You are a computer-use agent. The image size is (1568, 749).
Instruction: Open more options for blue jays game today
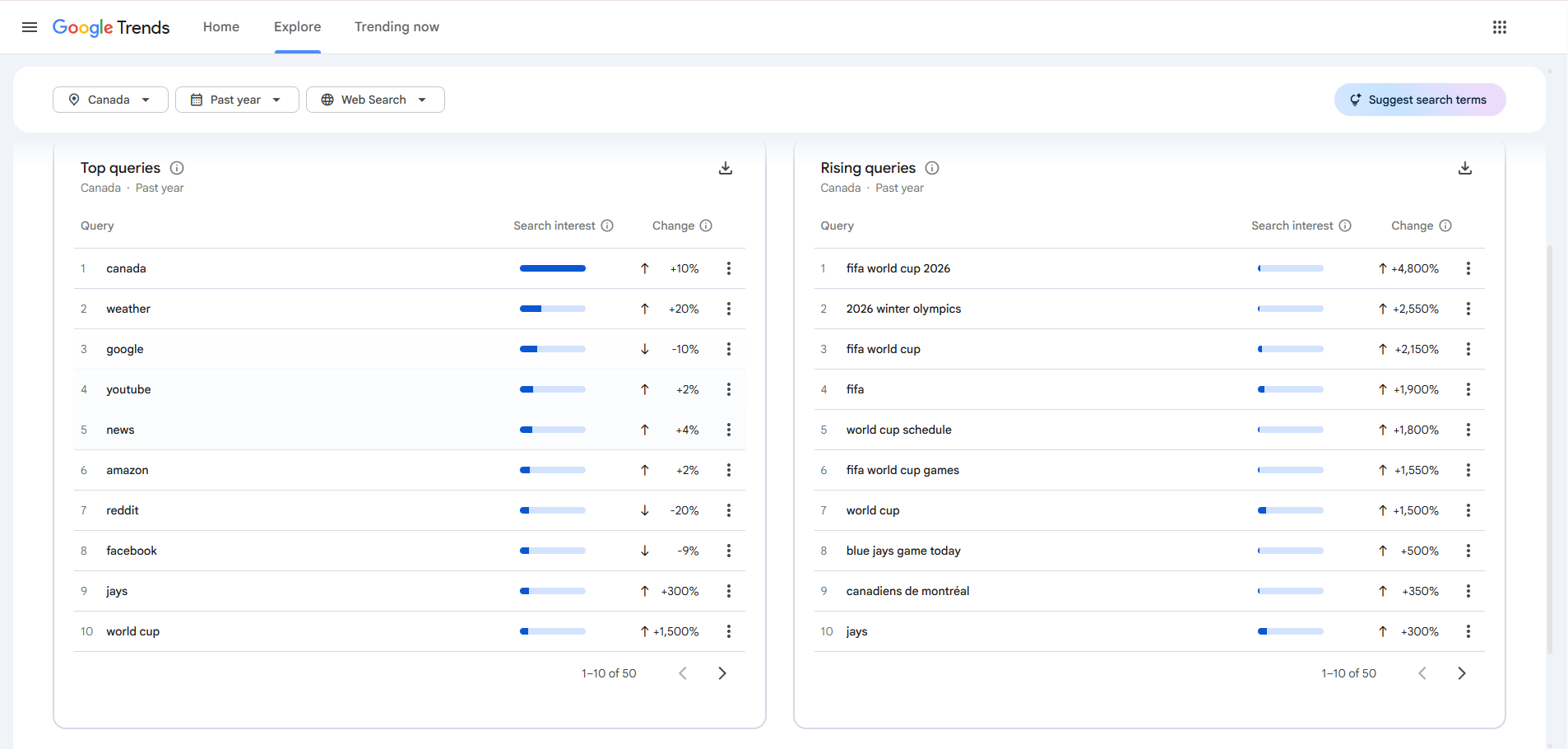point(1468,551)
